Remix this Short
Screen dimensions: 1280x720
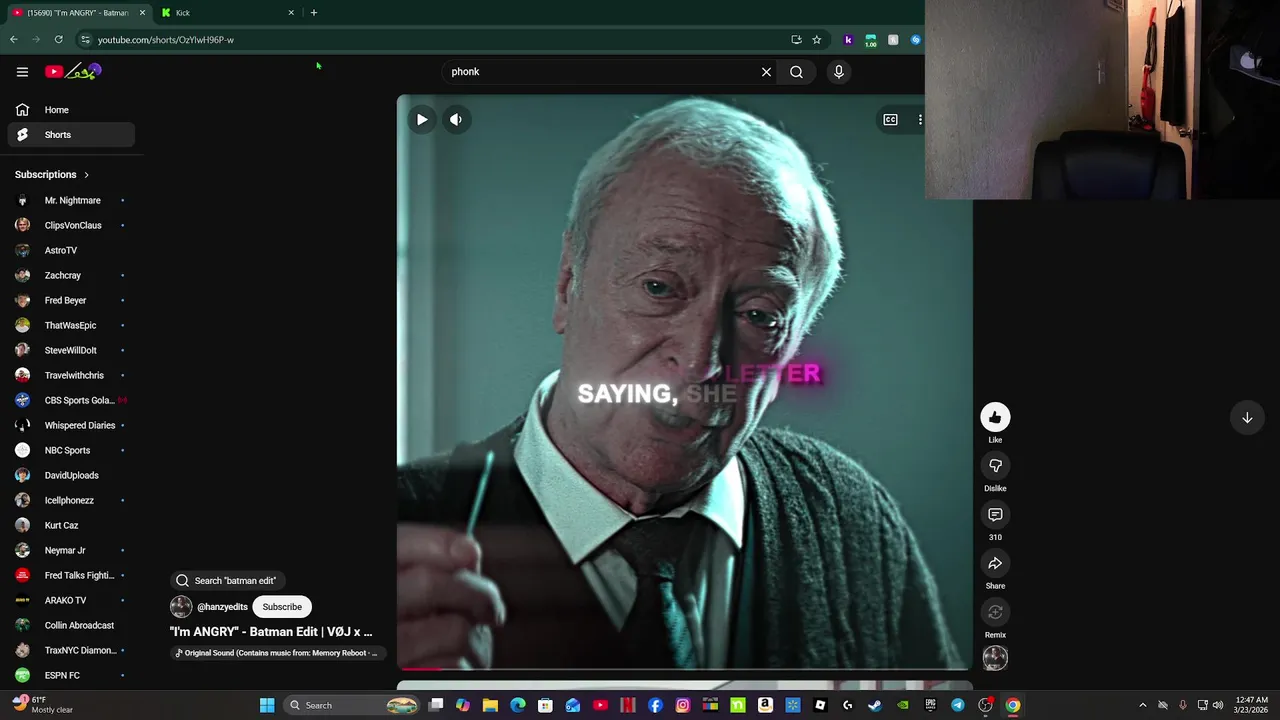(995, 613)
